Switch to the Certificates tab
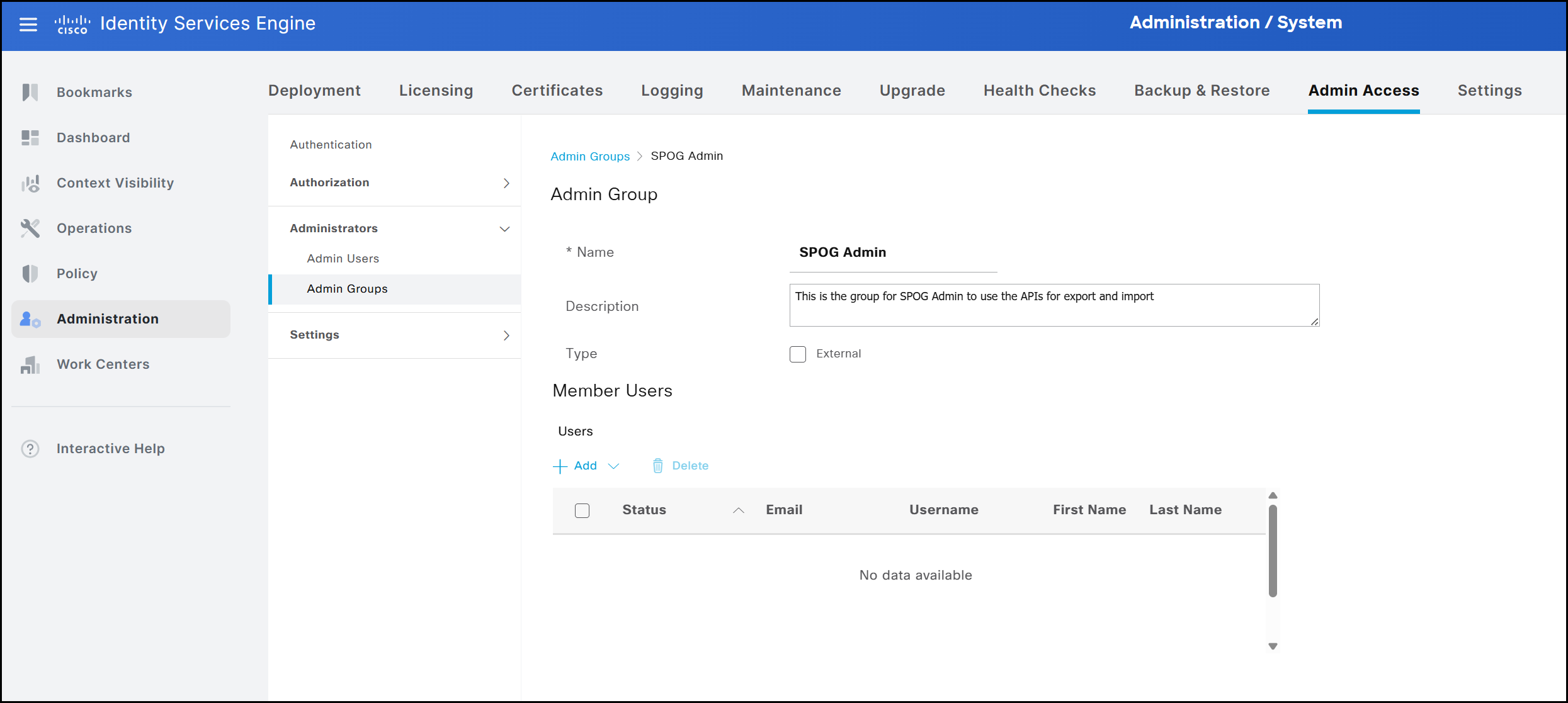 click(x=557, y=91)
